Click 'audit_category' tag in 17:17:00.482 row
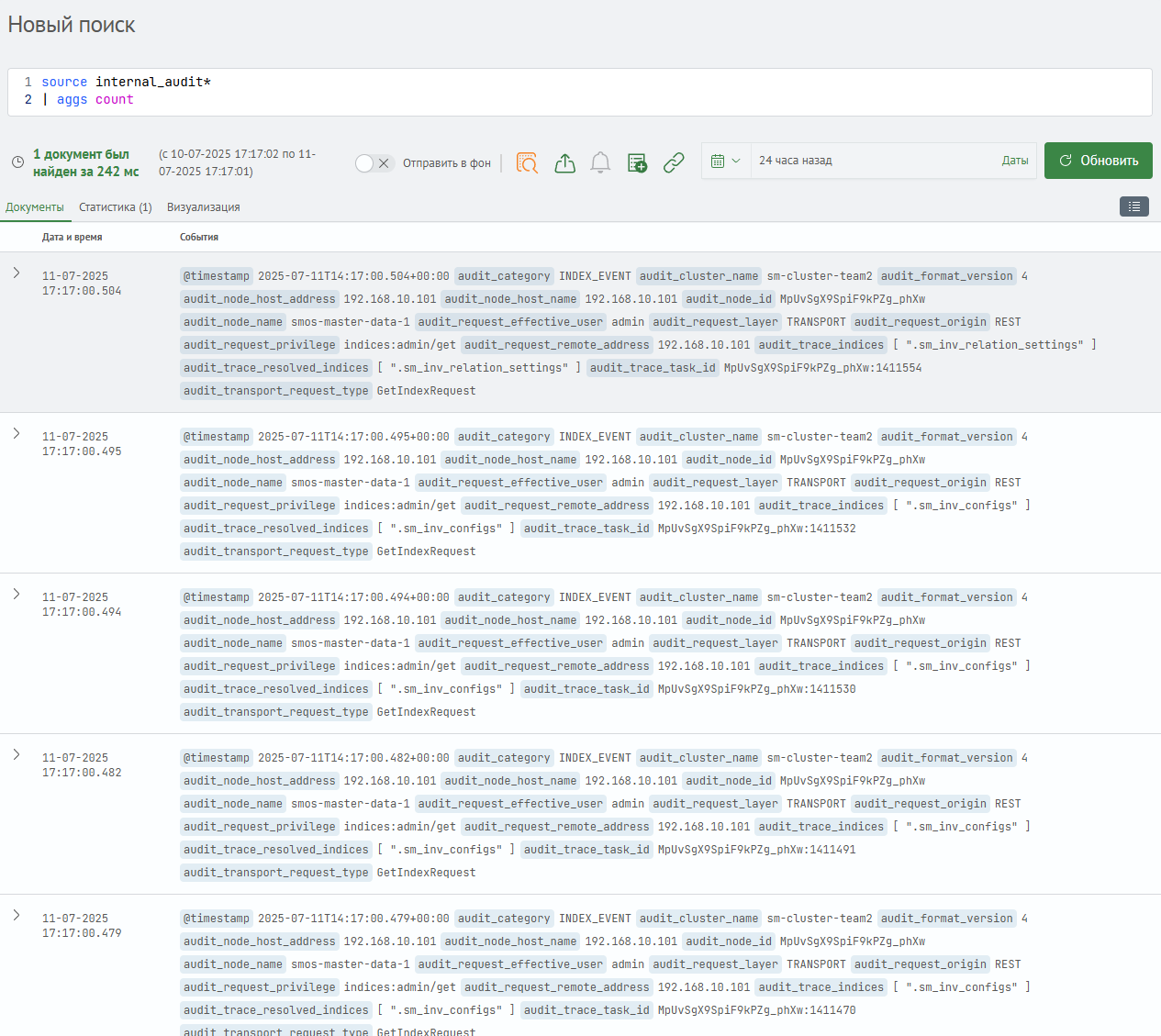Screen dimensions: 1161x1036 (504, 758)
